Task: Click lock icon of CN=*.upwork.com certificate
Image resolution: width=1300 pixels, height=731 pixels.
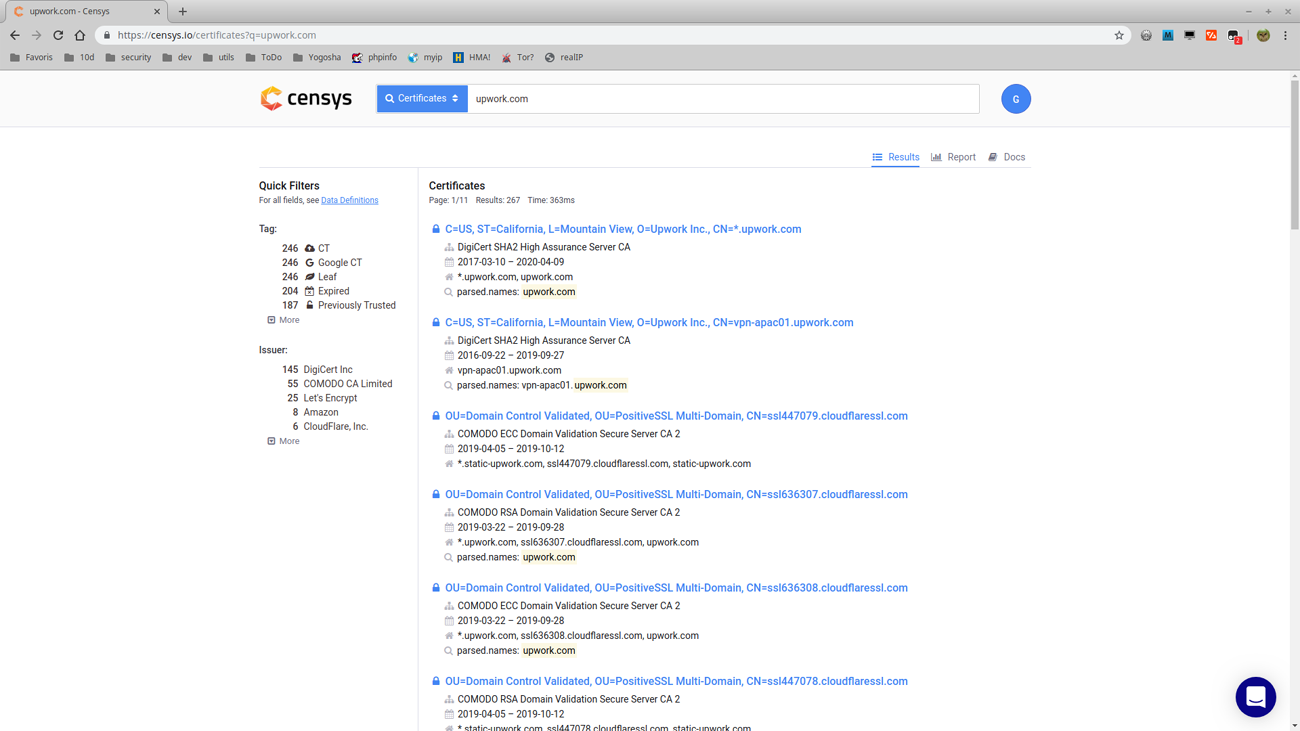Action: click(x=436, y=229)
